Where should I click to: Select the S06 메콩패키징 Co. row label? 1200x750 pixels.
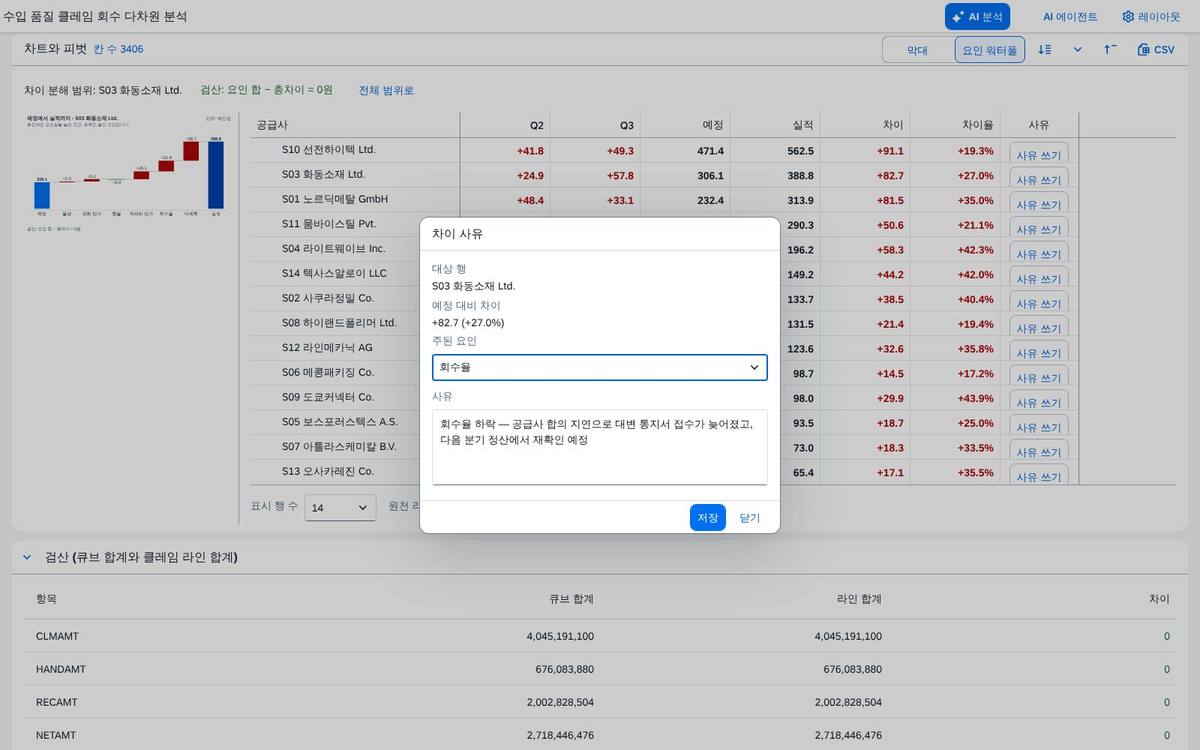click(328, 372)
